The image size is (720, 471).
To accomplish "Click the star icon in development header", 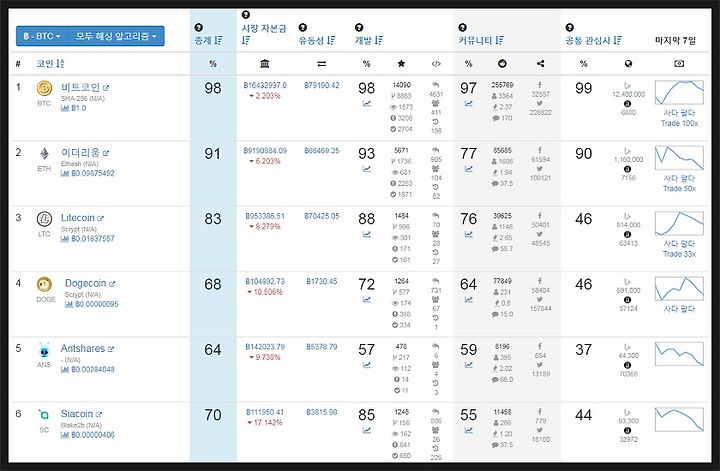I will (401, 63).
